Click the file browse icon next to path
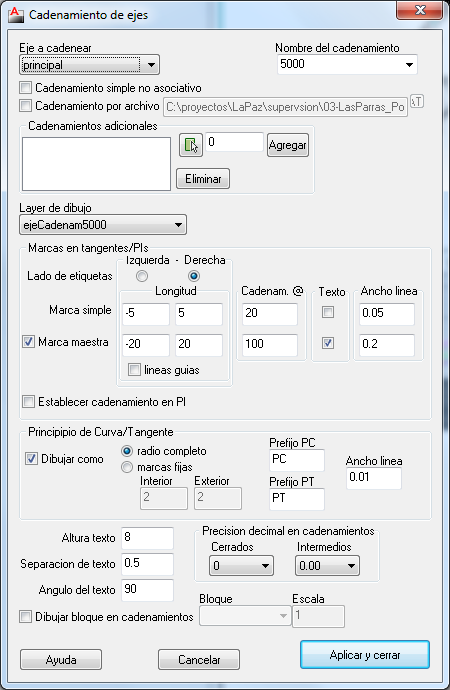450x690 pixels. [x=417, y=102]
